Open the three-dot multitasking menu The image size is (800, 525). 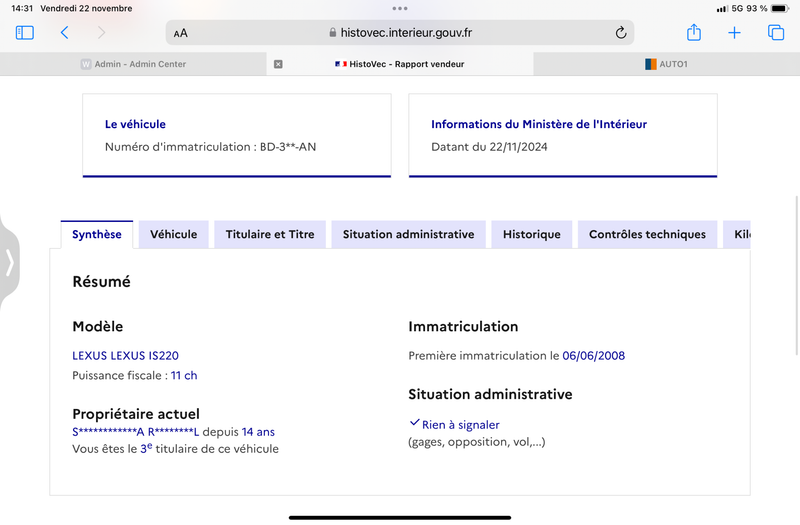tap(400, 8)
